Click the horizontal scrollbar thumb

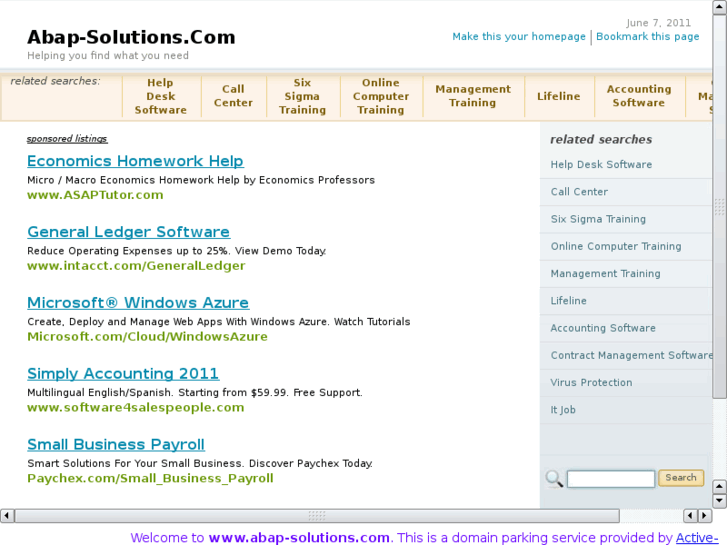click(x=317, y=515)
